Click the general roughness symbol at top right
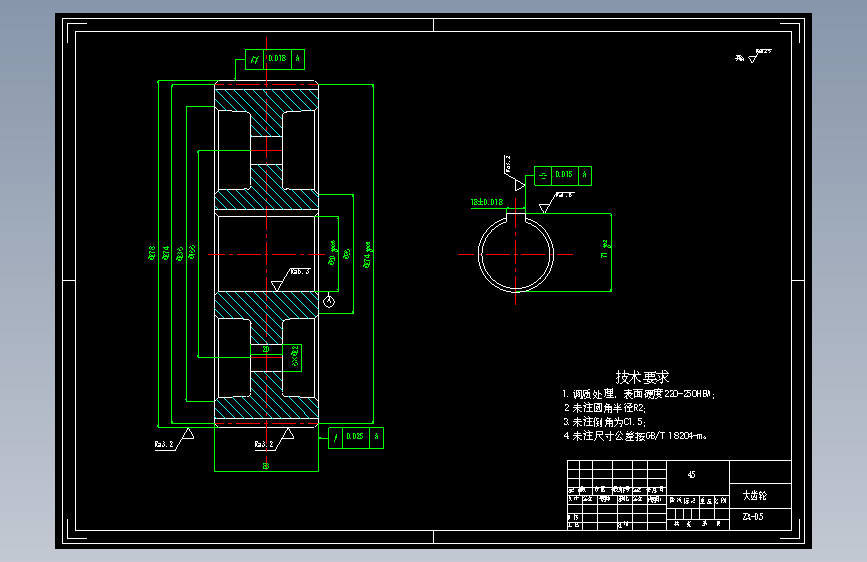Image resolution: width=867 pixels, height=562 pixels. tap(753, 56)
